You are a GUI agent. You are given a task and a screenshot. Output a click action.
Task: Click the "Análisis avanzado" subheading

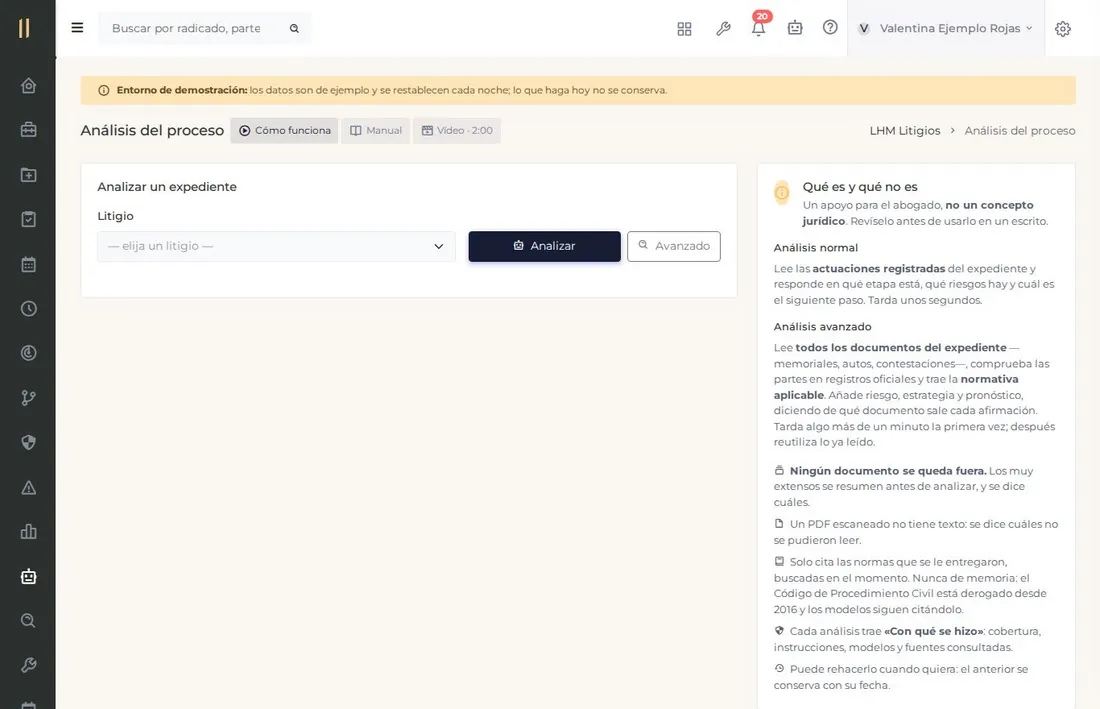[822, 327]
